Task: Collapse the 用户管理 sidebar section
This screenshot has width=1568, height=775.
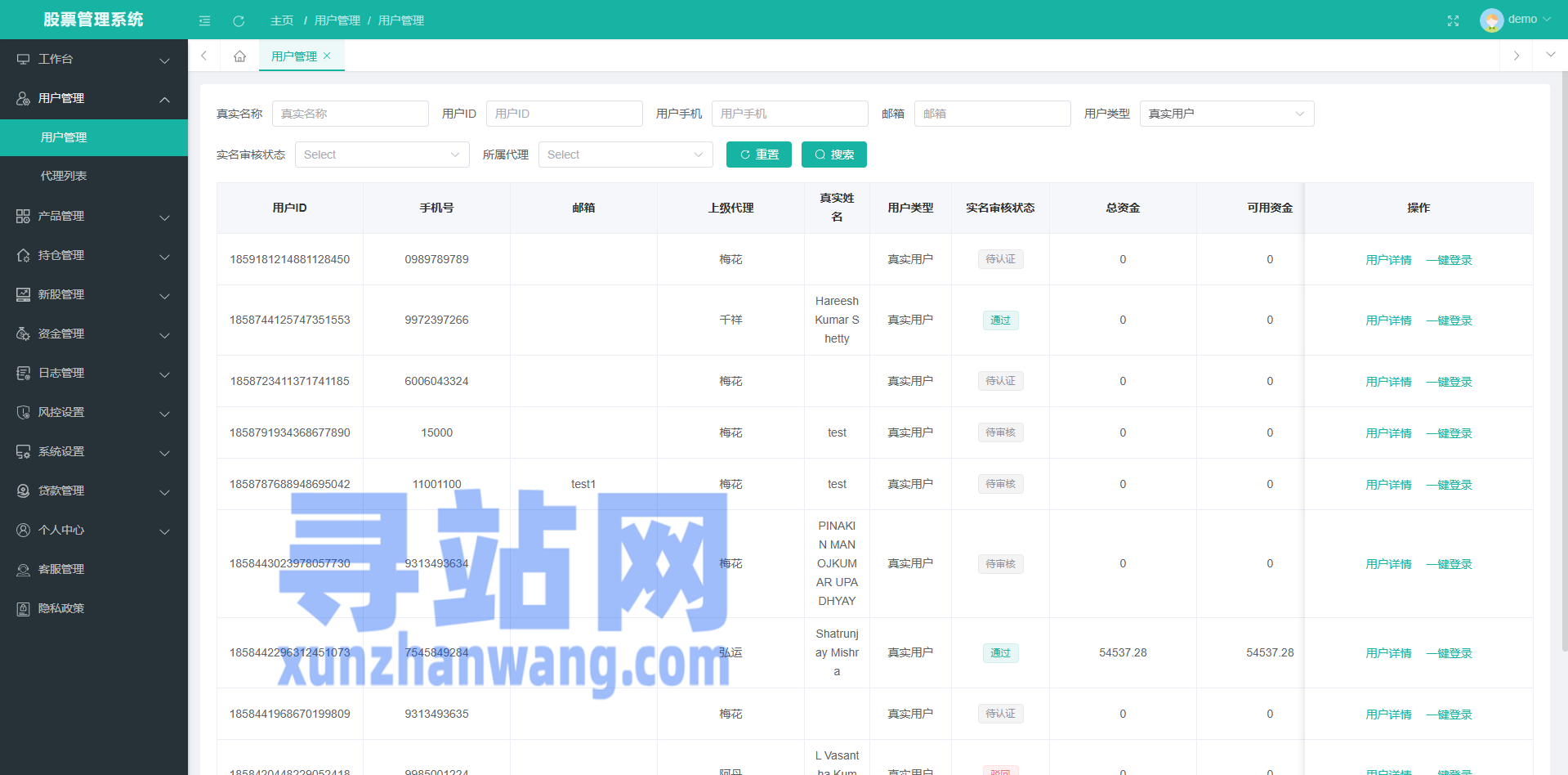Action: coord(94,98)
